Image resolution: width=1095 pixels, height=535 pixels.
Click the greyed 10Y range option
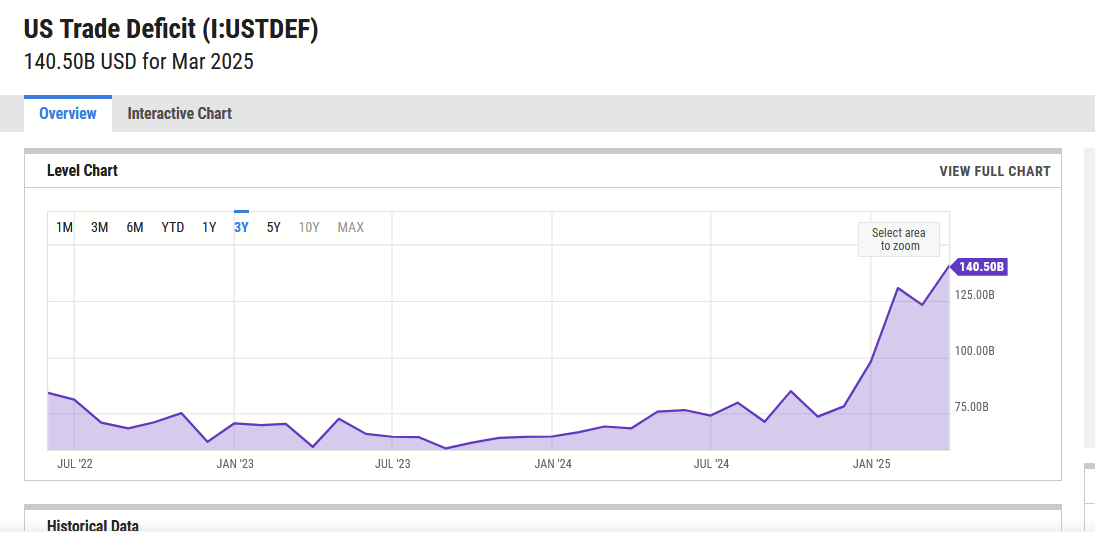pos(309,227)
